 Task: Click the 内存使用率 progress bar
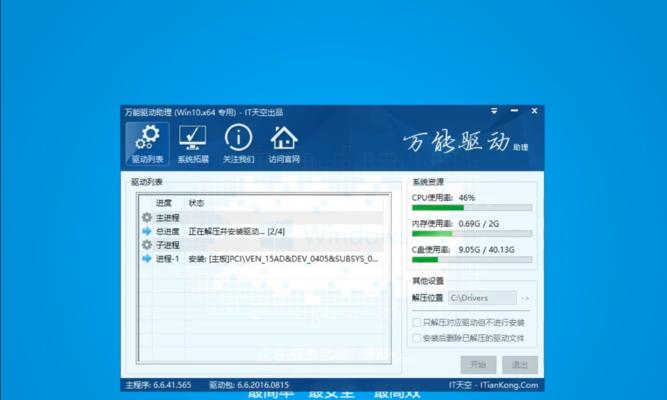(x=472, y=234)
